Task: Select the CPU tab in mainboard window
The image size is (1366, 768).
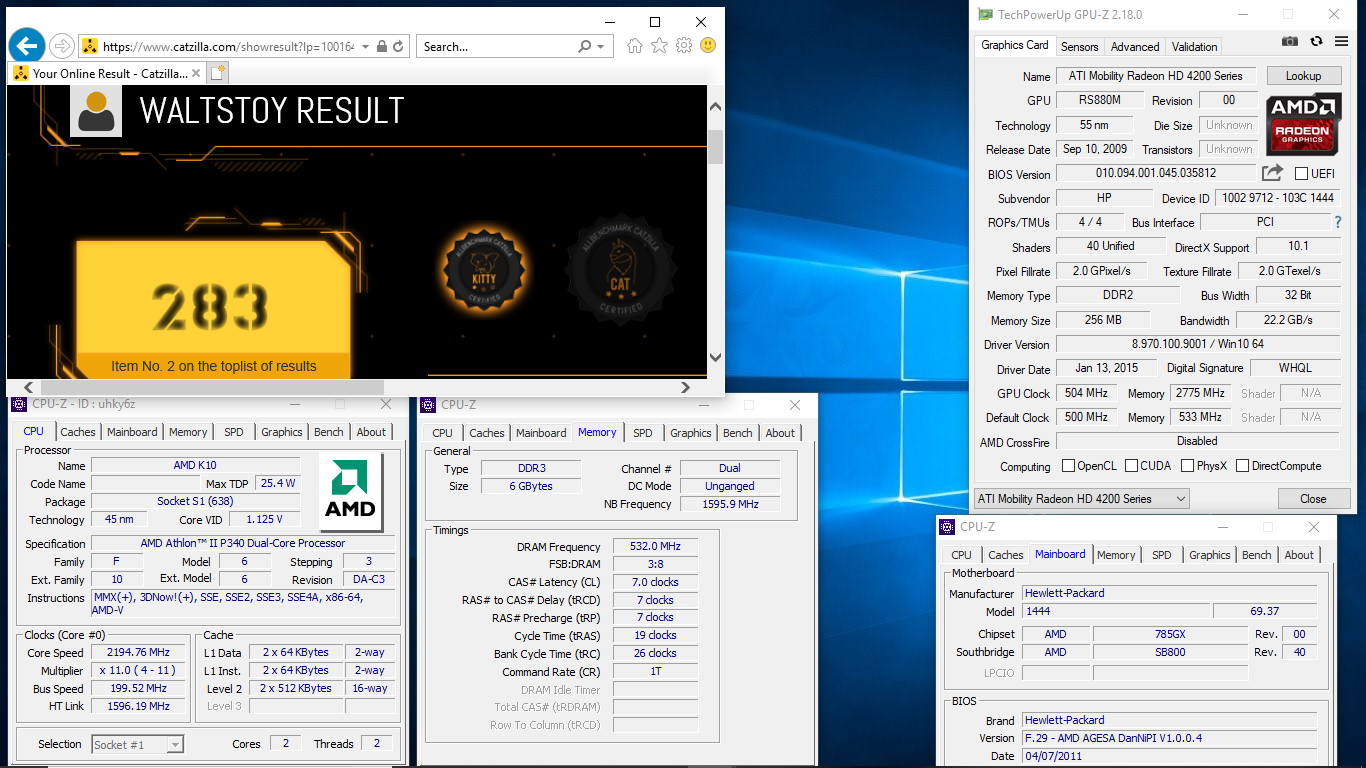Action: click(x=961, y=555)
